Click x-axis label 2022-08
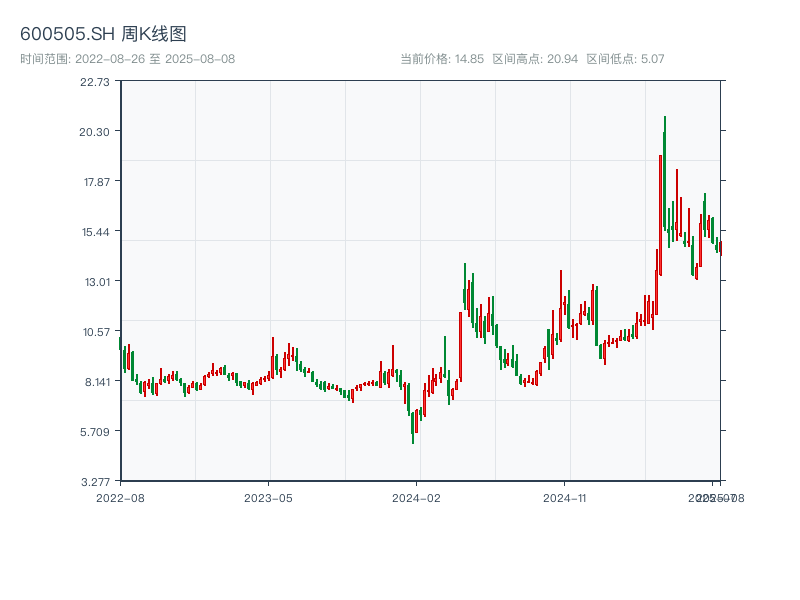 point(120,498)
